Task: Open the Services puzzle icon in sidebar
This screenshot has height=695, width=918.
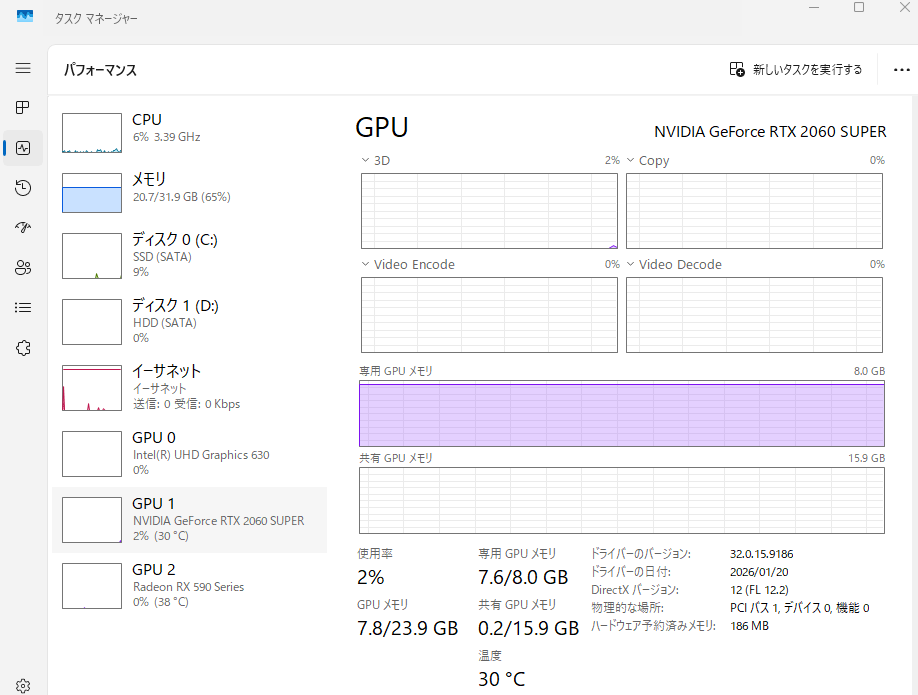Action: (x=23, y=348)
